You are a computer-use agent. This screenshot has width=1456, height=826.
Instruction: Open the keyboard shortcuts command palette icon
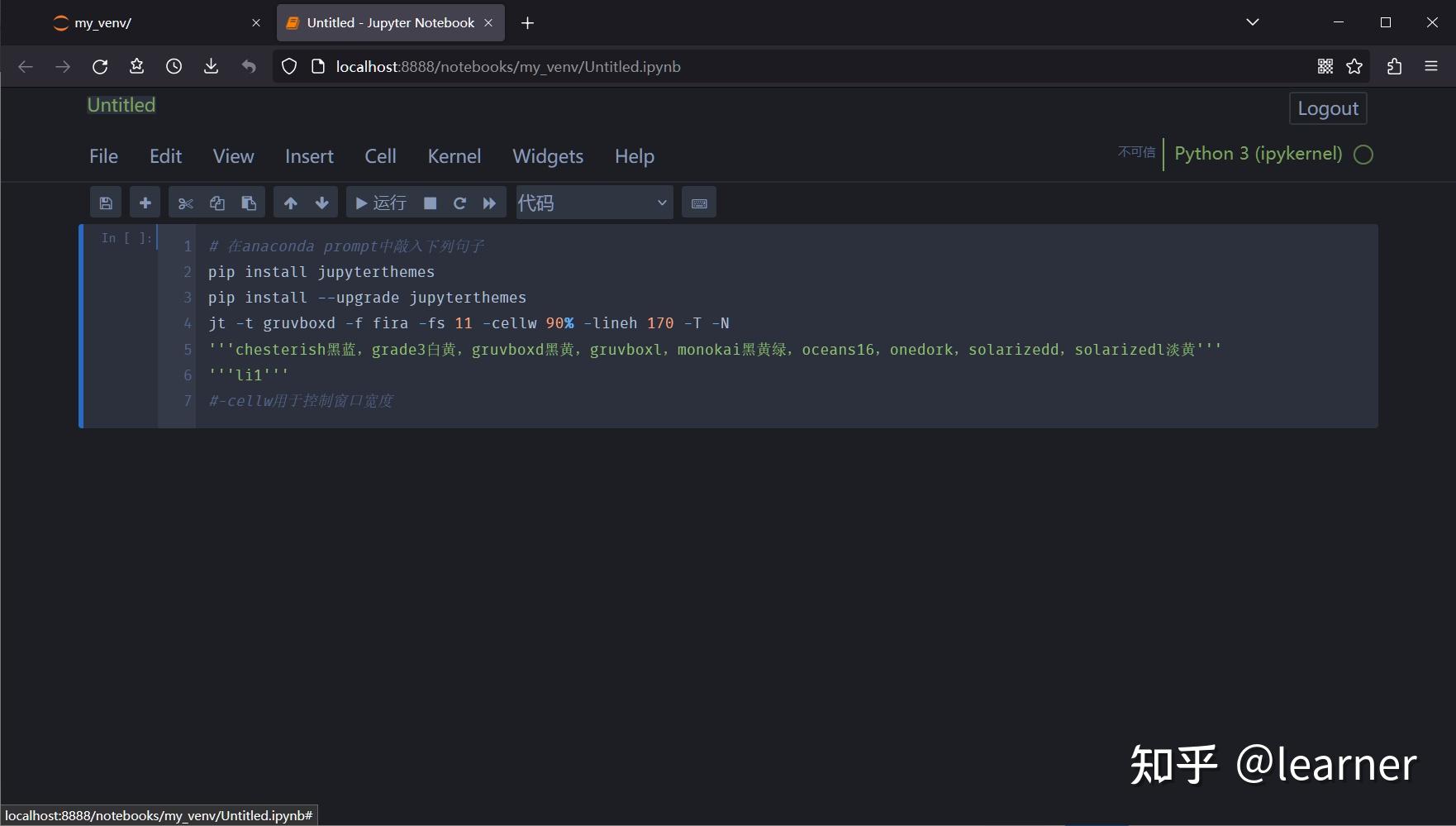pyautogui.click(x=698, y=202)
